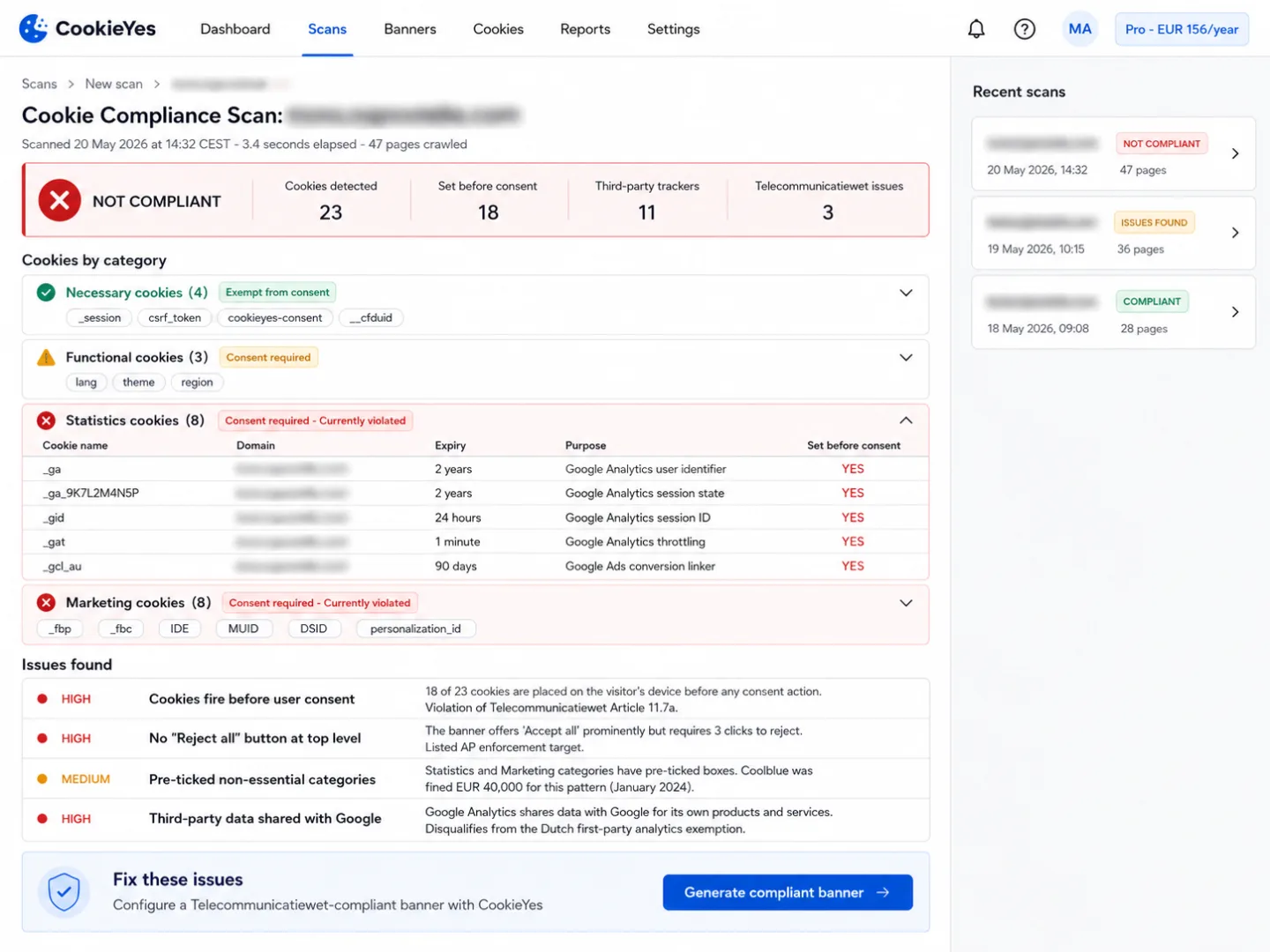1270x952 pixels.
Task: Collapse the Statistics cookies section
Action: point(906,420)
